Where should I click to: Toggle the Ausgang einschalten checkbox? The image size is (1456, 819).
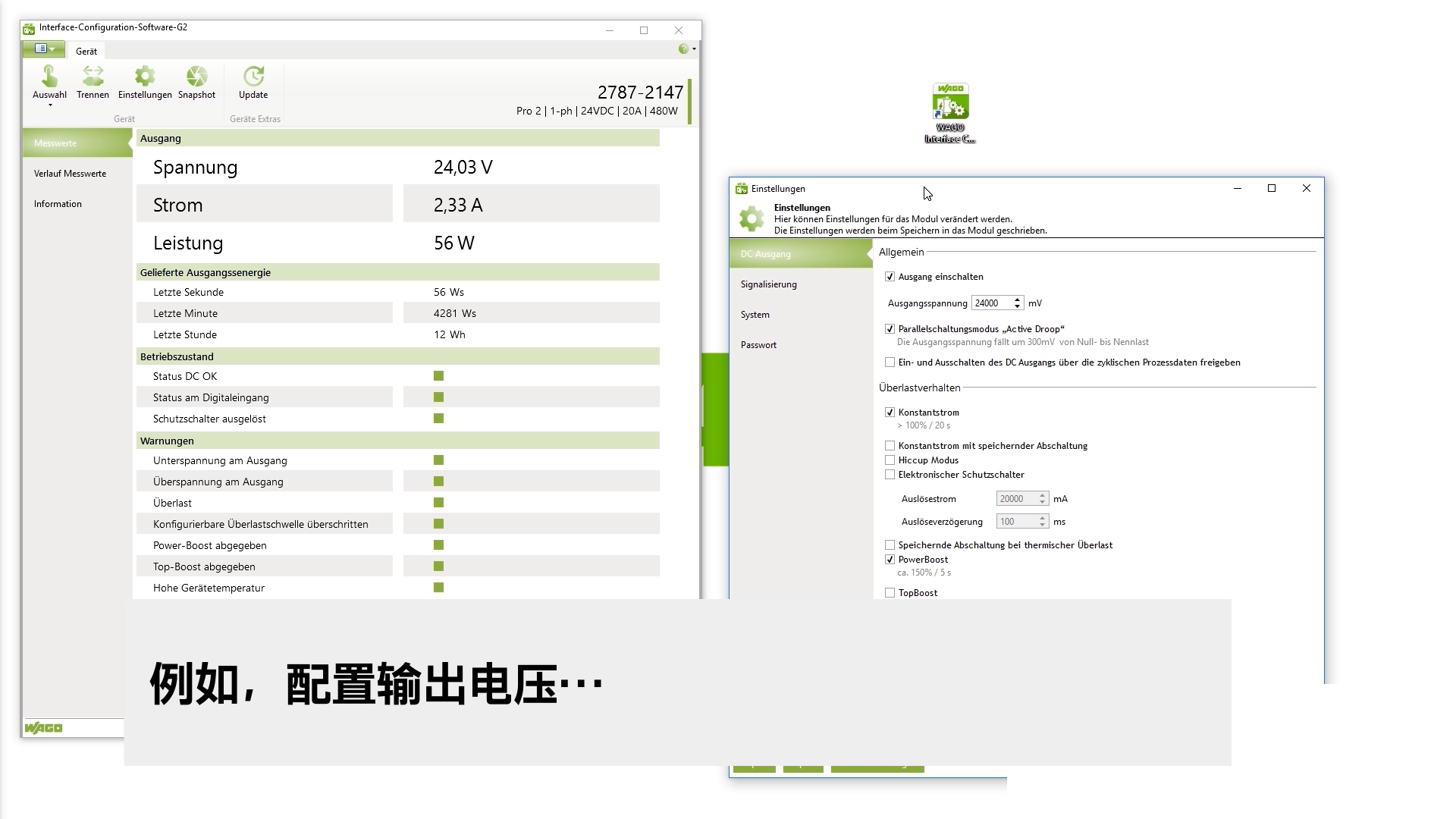click(x=890, y=277)
